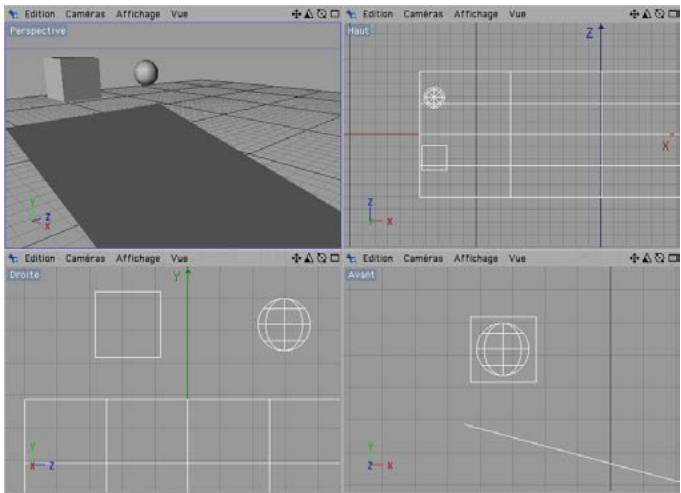
Task: Click the zoom-camera icon in Perspective viewport
Action: (x=309, y=14)
